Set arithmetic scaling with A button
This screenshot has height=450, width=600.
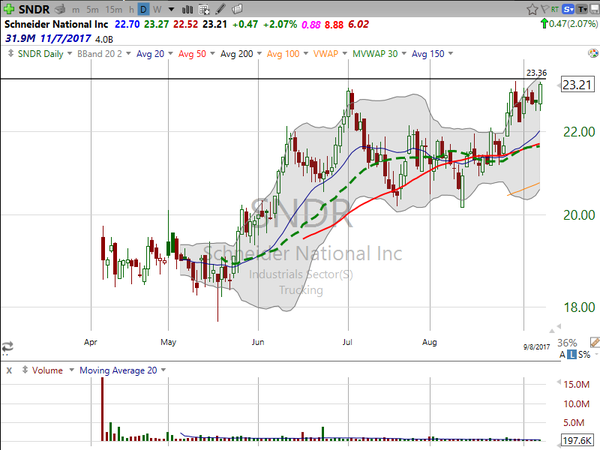click(562, 355)
